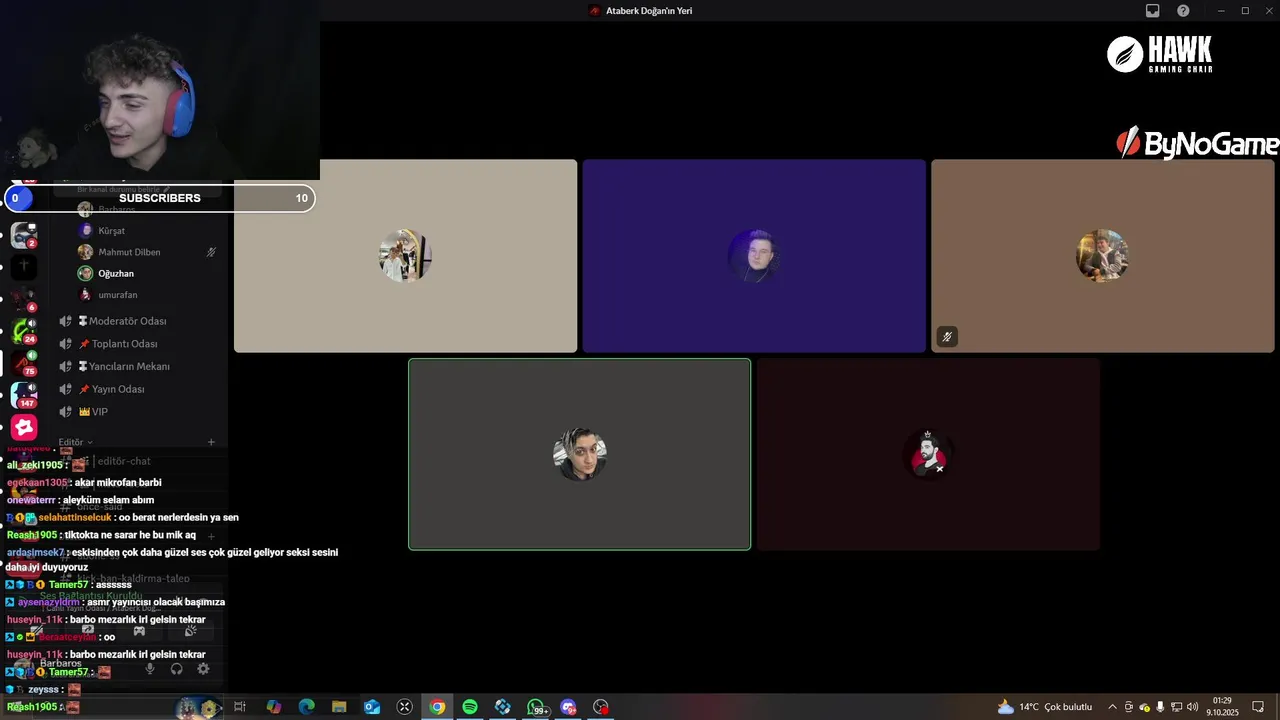Click chat username selahattinselcuk
This screenshot has height=720, width=1280.
(x=75, y=517)
